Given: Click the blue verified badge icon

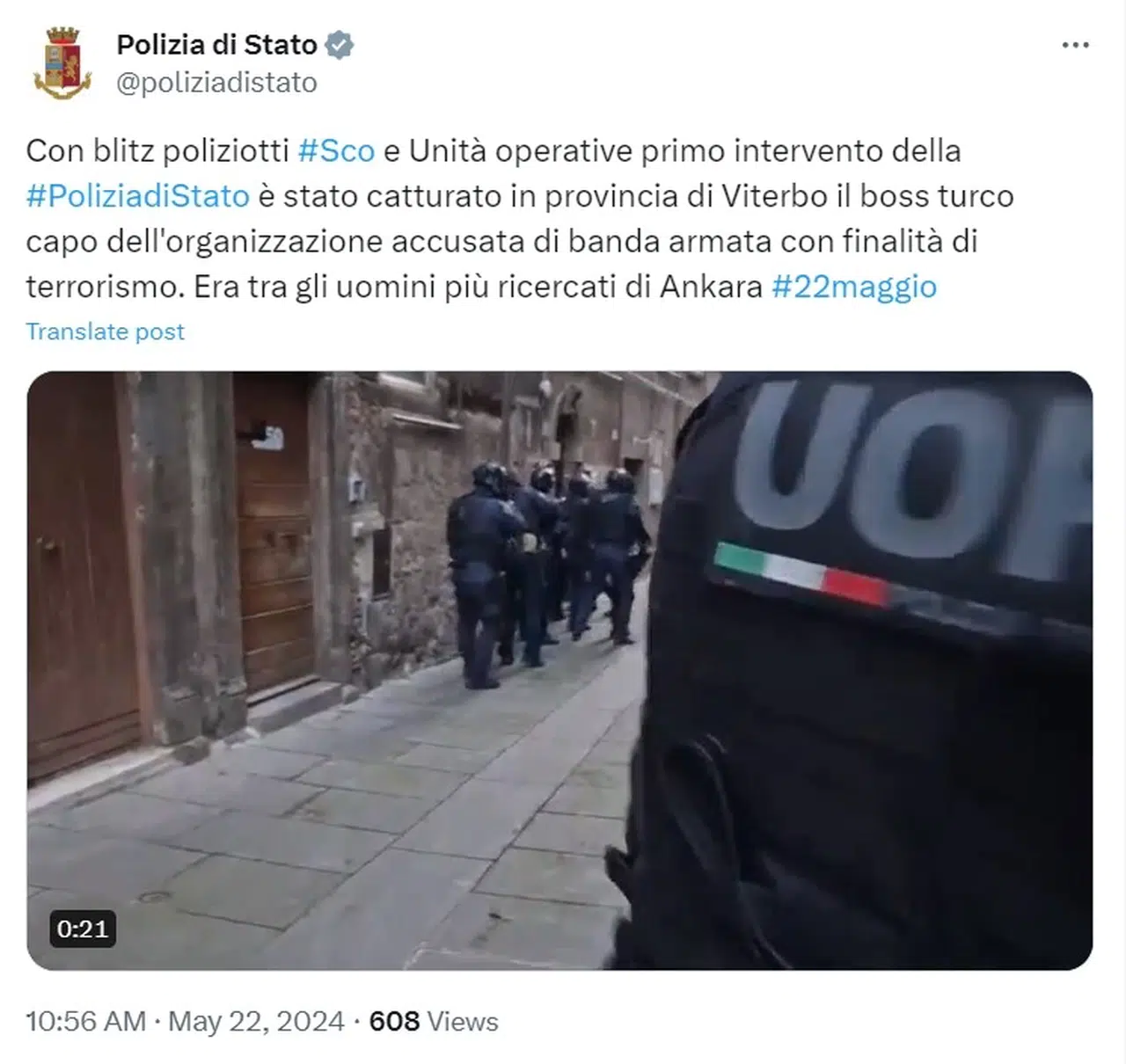Looking at the screenshot, I should pos(340,45).
